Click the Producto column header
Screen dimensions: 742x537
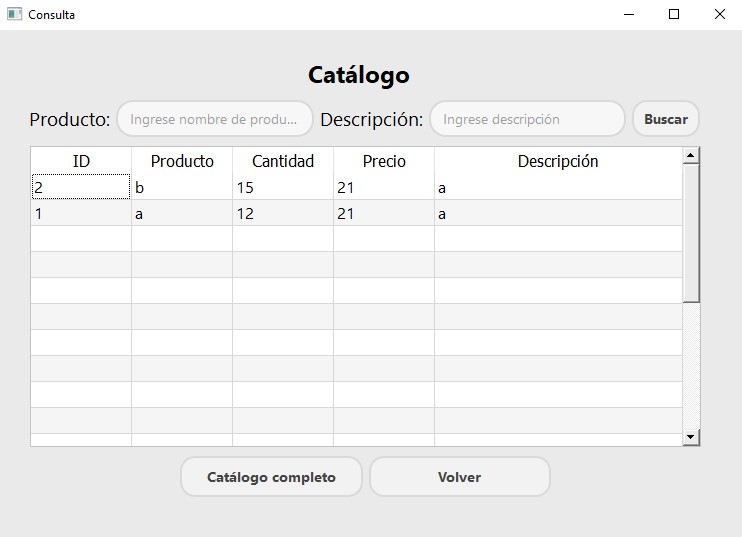(182, 161)
